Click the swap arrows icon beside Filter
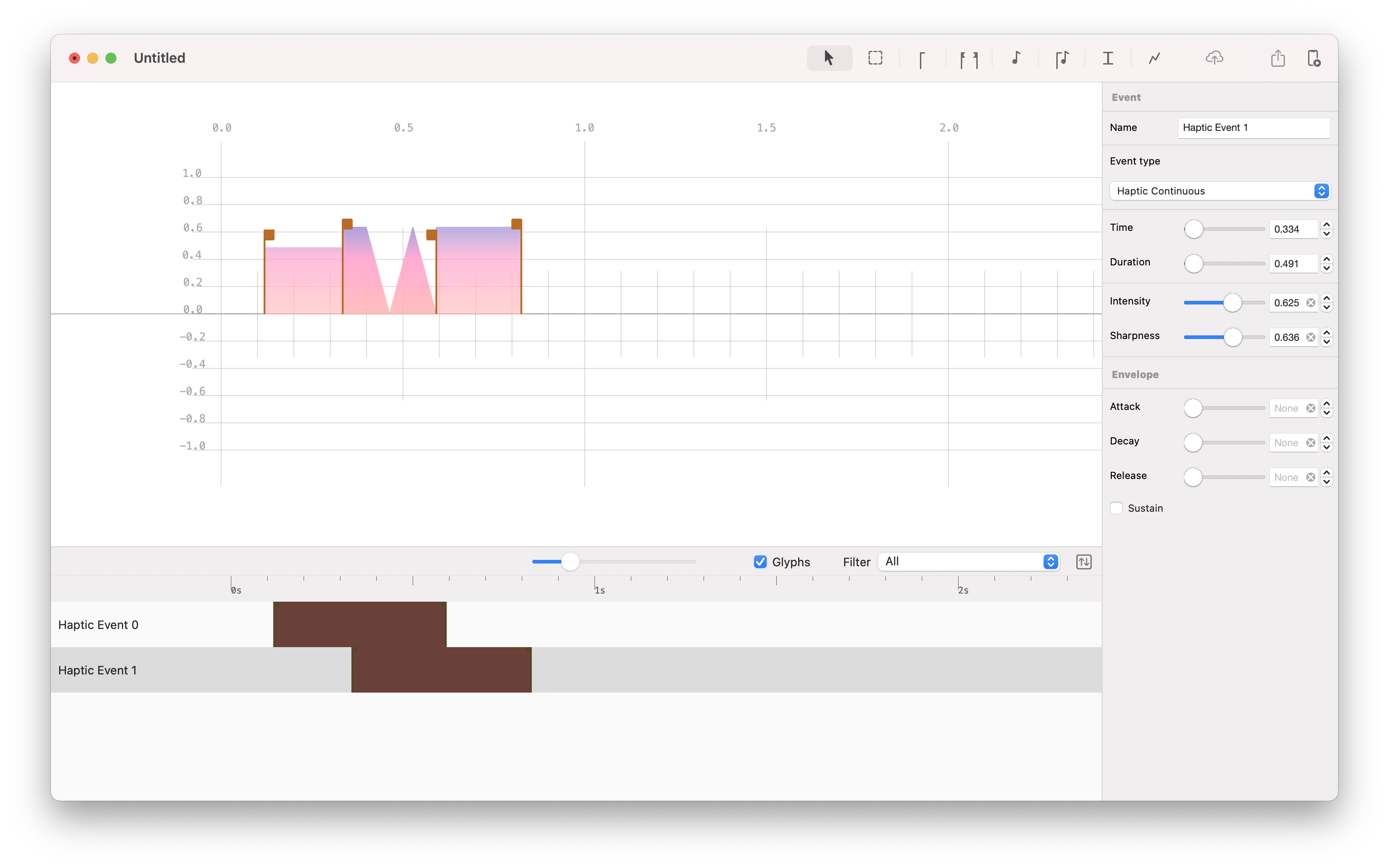Image resolution: width=1389 pixels, height=868 pixels. 1084,561
